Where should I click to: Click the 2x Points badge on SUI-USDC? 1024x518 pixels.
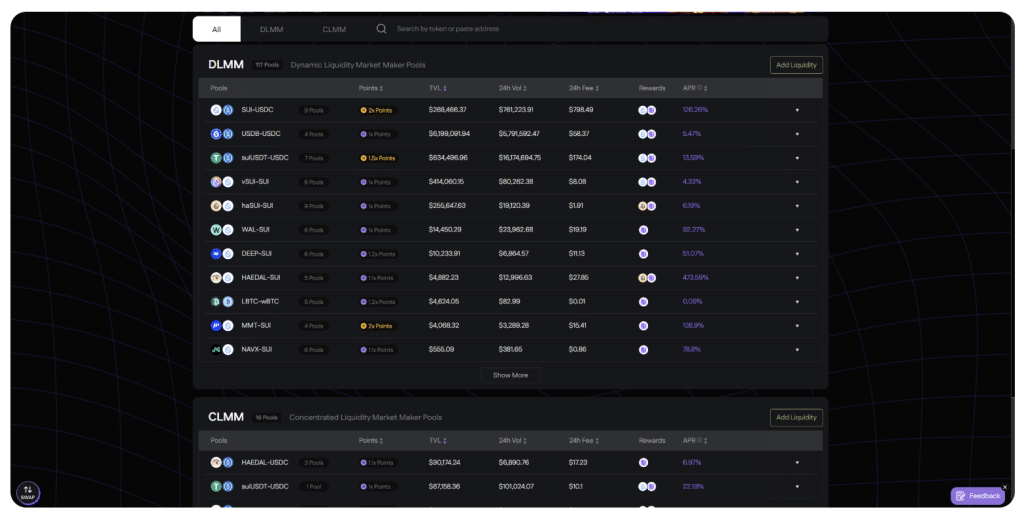pyautogui.click(x=376, y=110)
